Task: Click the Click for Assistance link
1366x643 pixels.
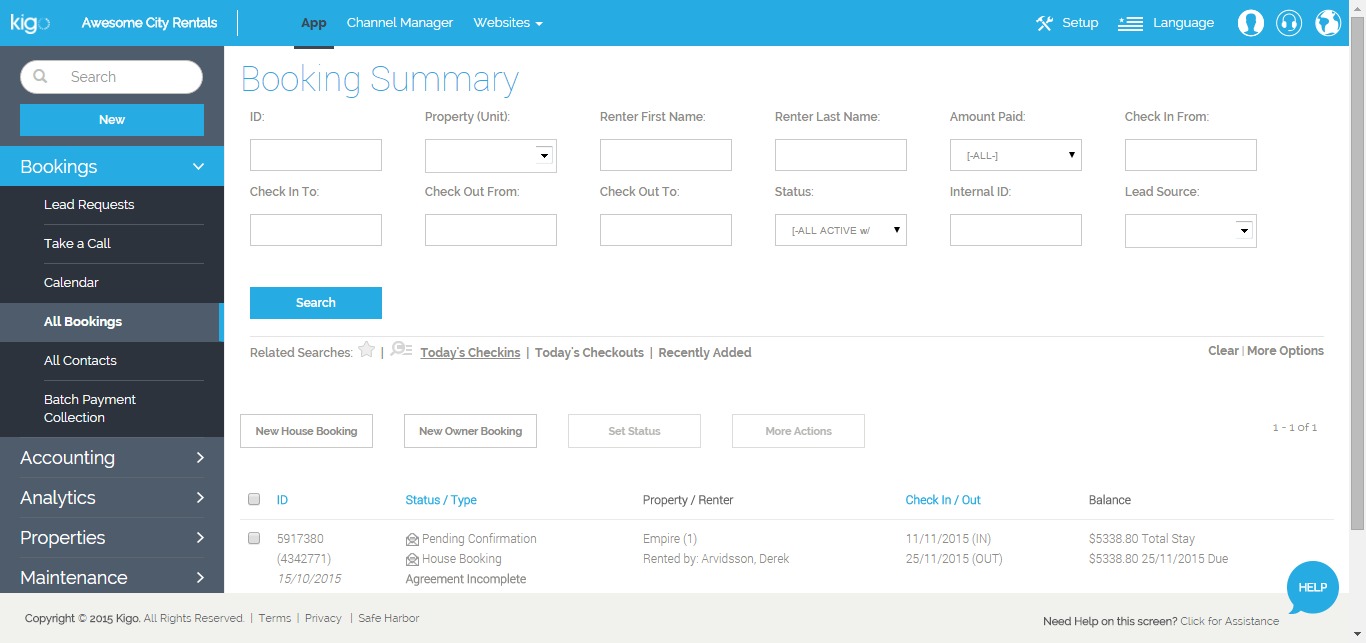Action: click(1229, 621)
